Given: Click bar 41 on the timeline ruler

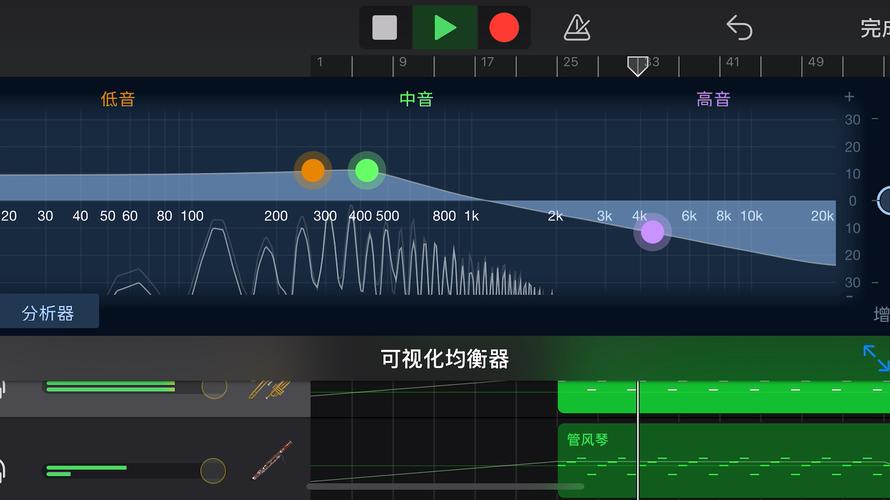Looking at the screenshot, I should point(733,62).
